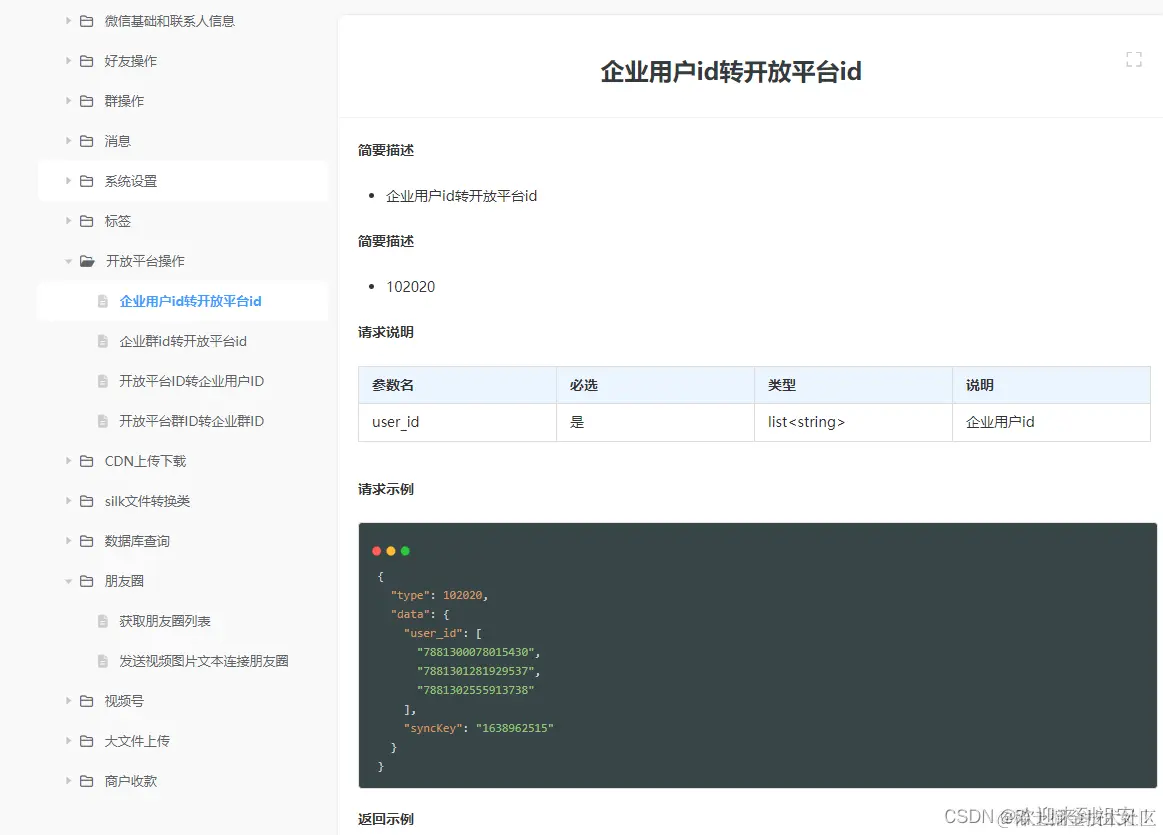Viewport: 1163px width, 835px height.
Task: Click the 请求示例 heading
Action: point(386,489)
